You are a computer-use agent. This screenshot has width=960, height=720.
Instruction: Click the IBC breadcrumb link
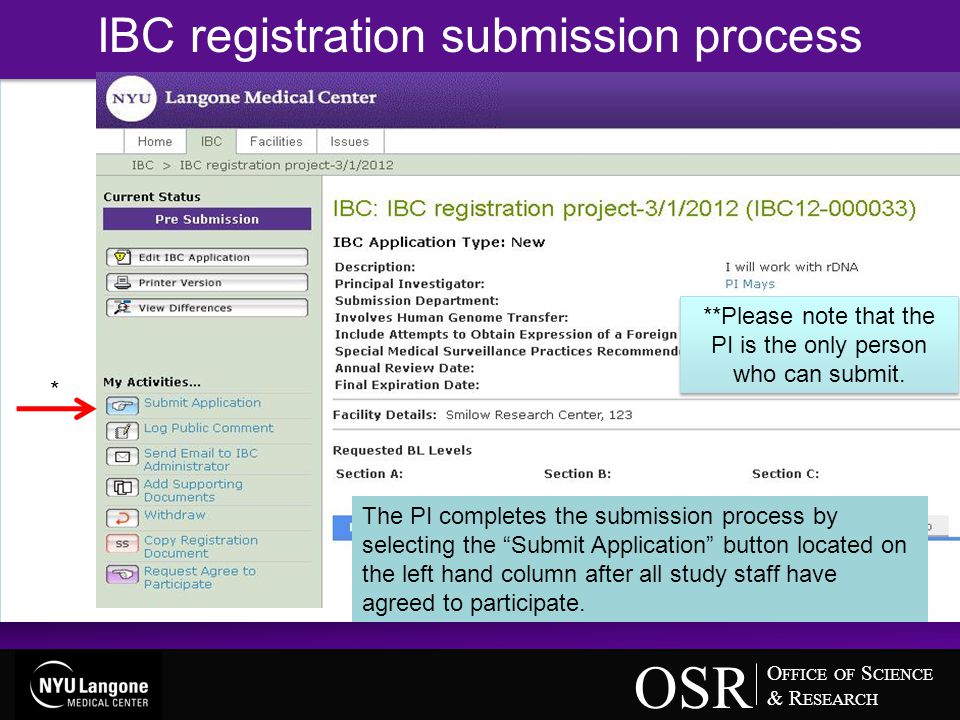click(143, 165)
